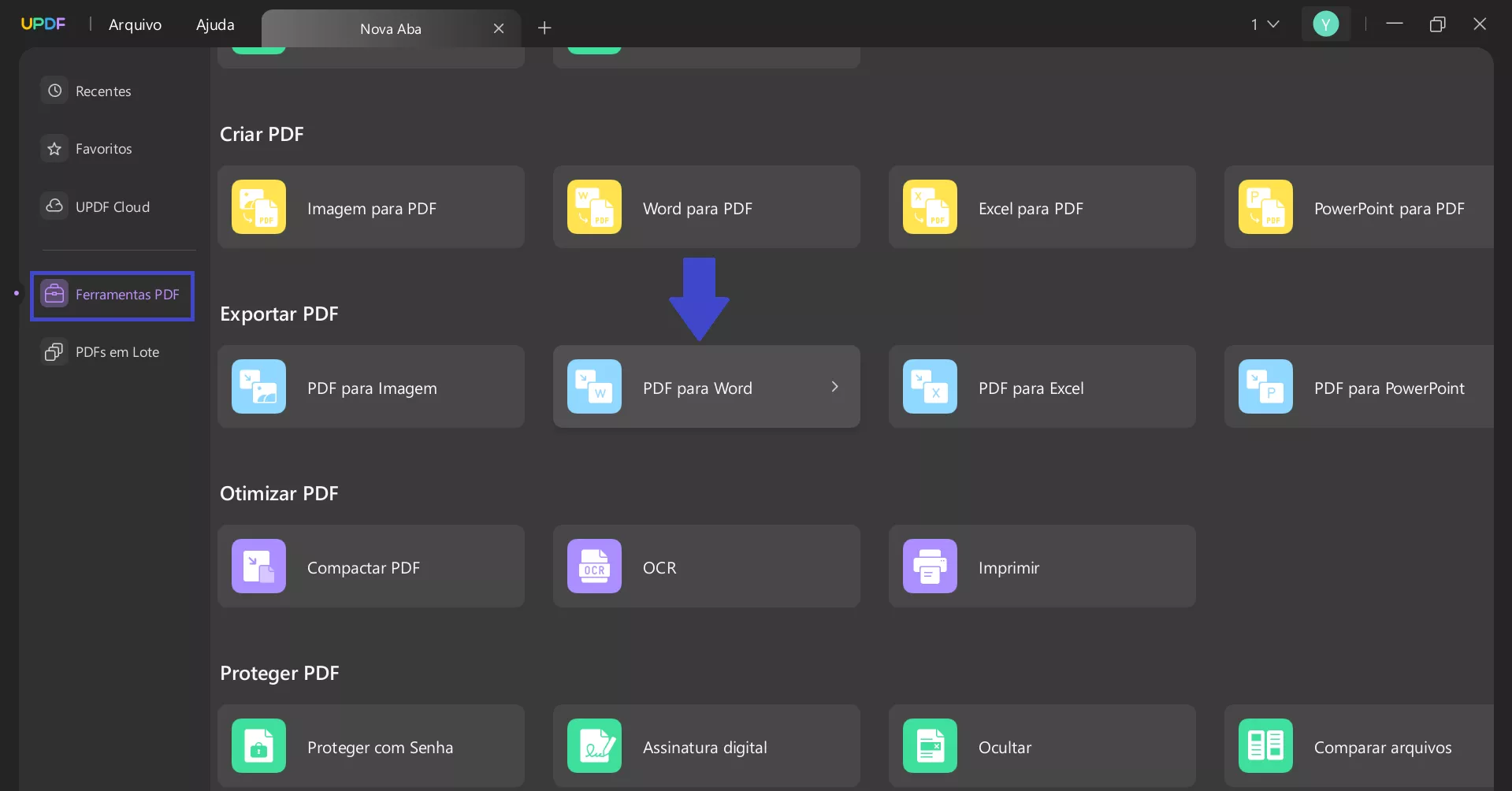
Task: Click the PDF para Imagem icon
Action: 258,387
